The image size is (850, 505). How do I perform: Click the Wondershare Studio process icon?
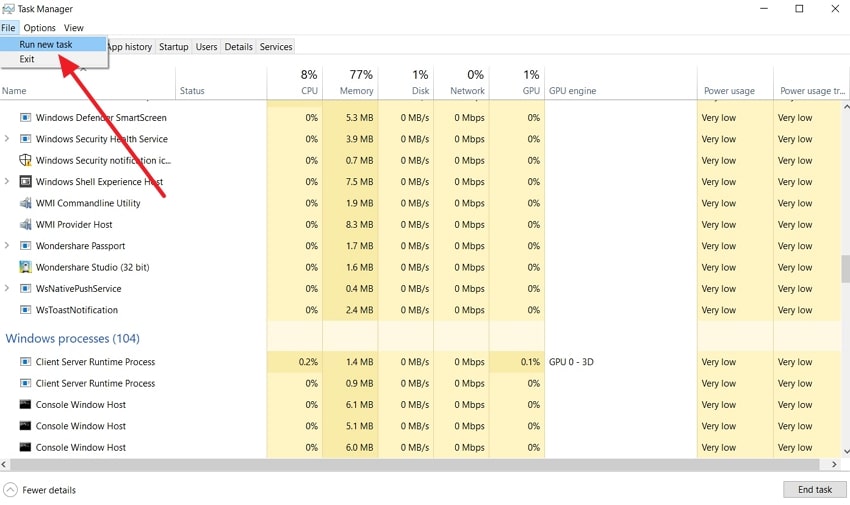click(26, 267)
